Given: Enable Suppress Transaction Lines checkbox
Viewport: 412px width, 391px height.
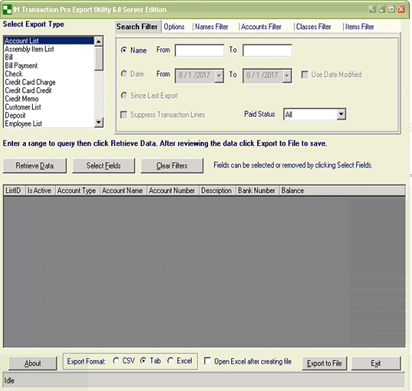Looking at the screenshot, I should [124, 115].
